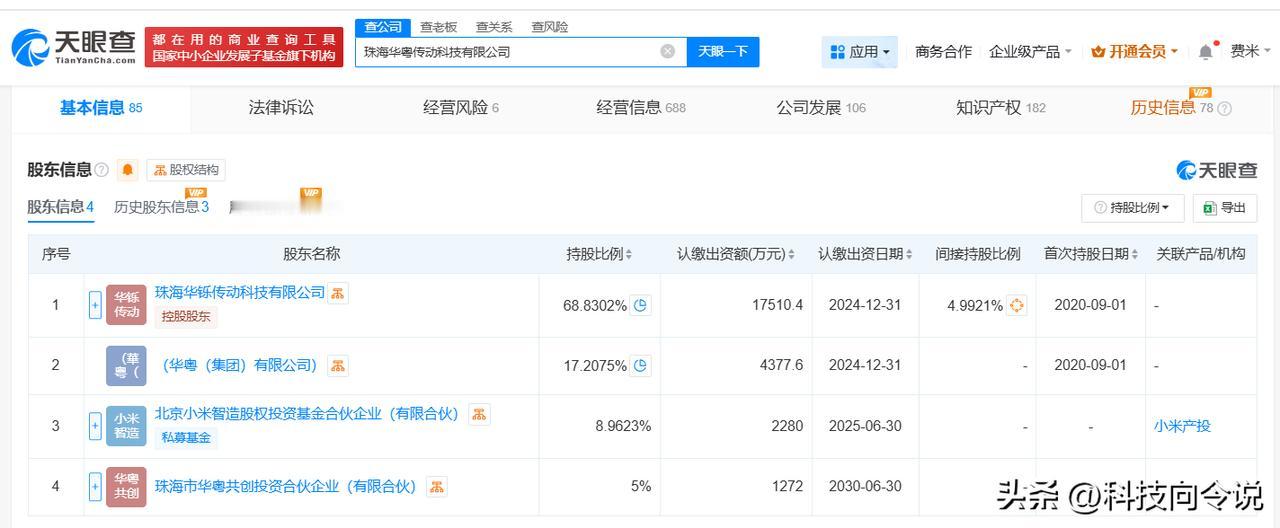Click the orange alert bell beside 股东信息

[127, 170]
